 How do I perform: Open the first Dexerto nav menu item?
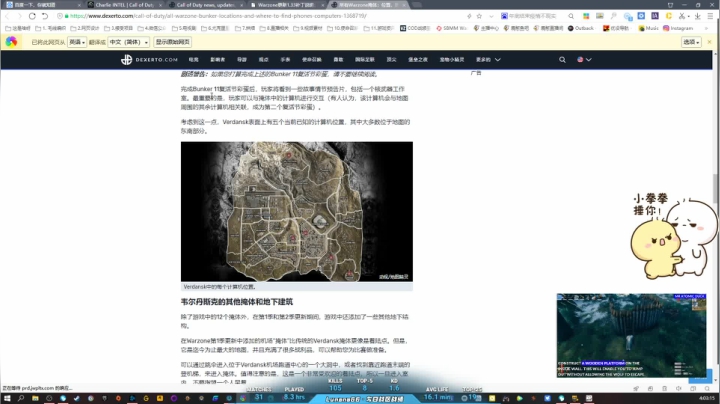[193, 60]
